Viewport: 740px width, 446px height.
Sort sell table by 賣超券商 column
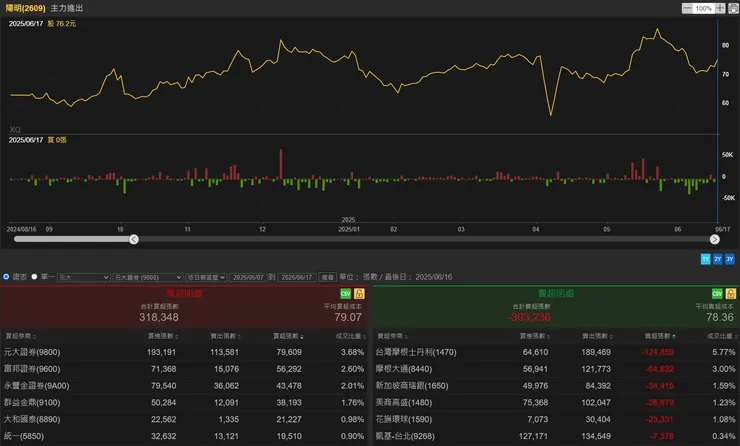coord(393,336)
